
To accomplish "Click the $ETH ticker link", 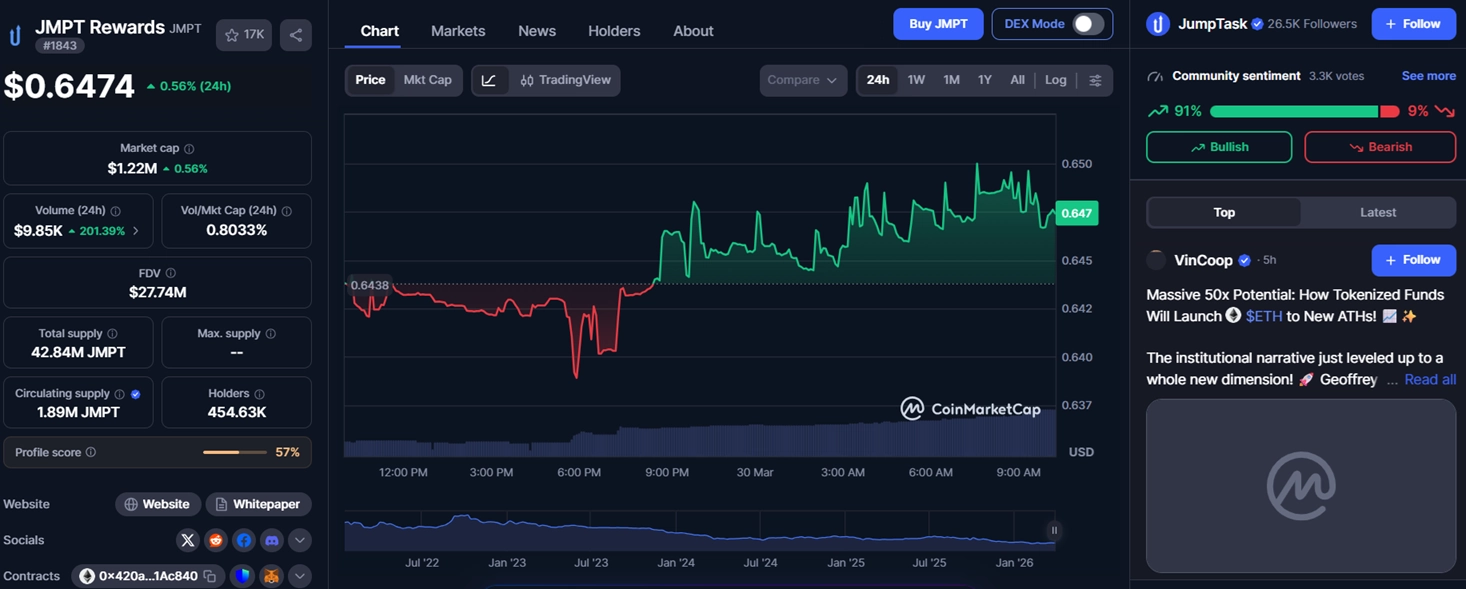I will tap(1264, 316).
